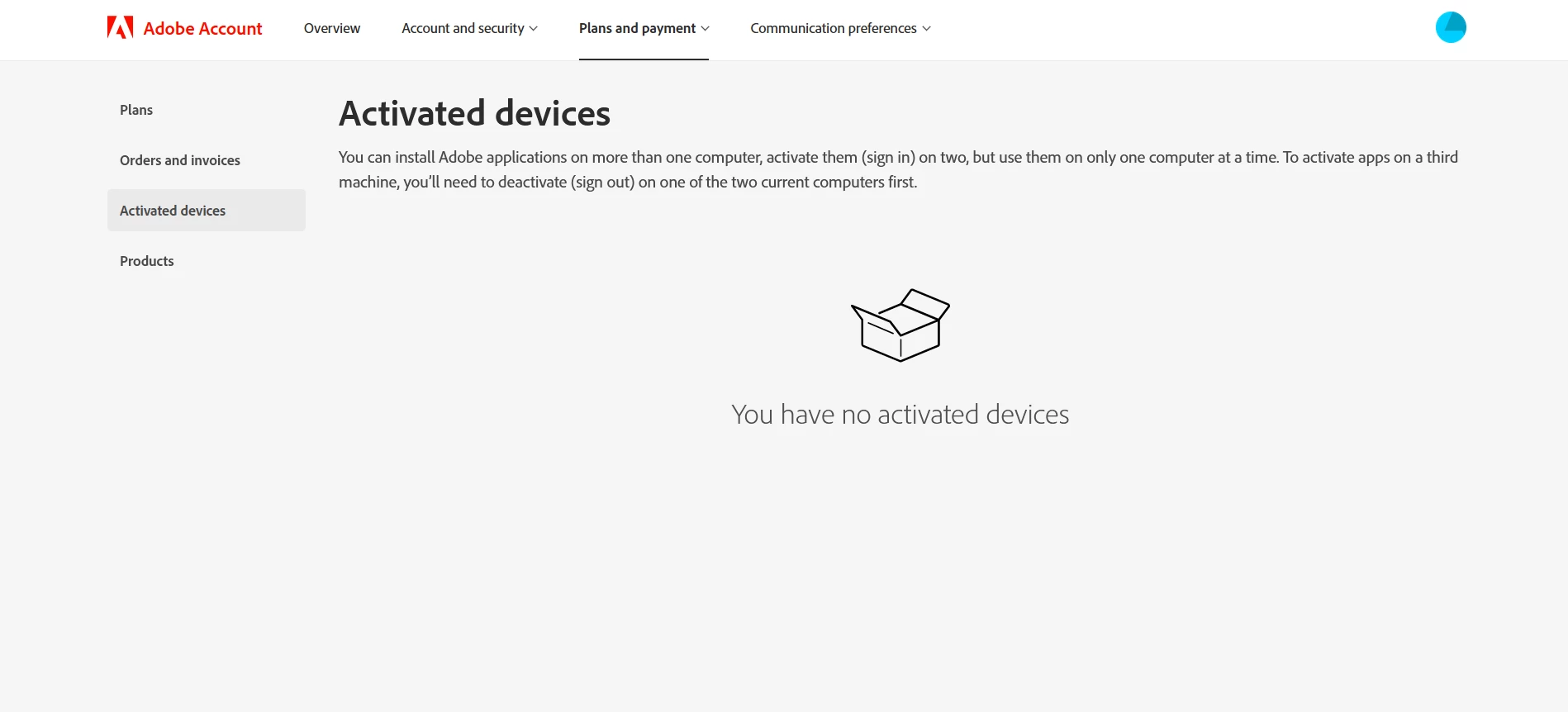Go to the Overview tab
This screenshot has height=712, width=1568.
click(332, 28)
